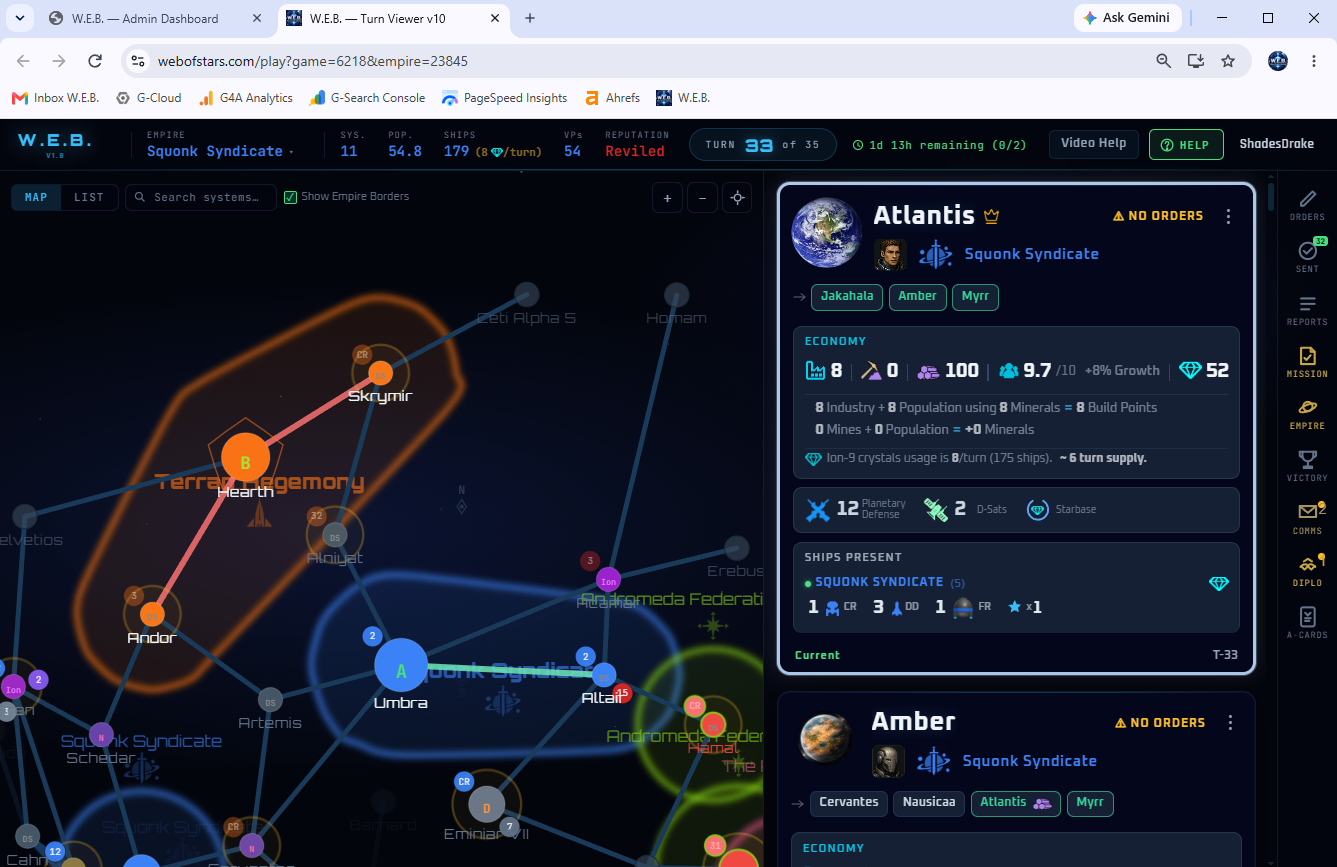
Task: Open the Orders sidebar panel
Action: 1307,204
